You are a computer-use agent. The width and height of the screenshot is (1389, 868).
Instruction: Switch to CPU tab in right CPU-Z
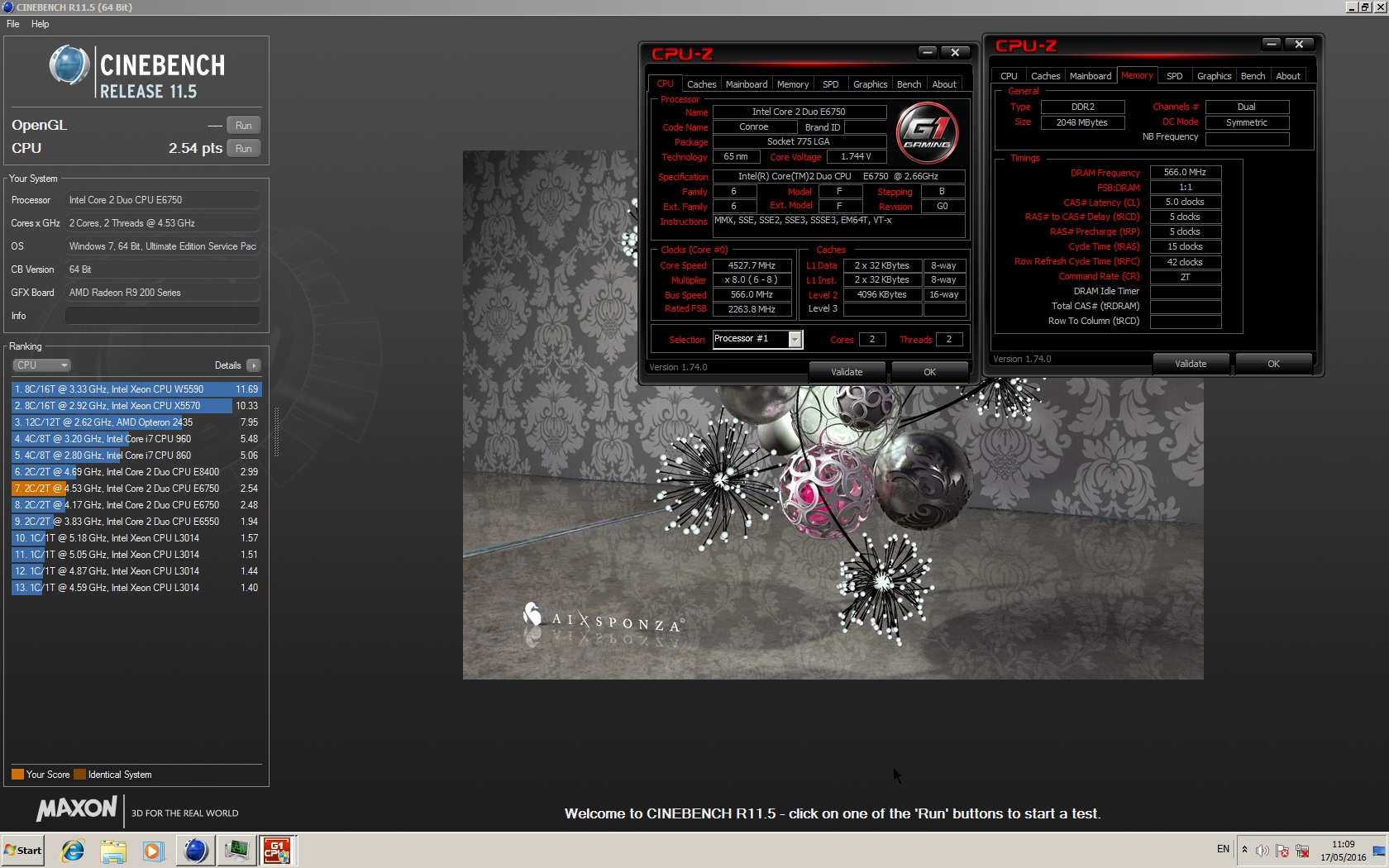(x=1009, y=76)
